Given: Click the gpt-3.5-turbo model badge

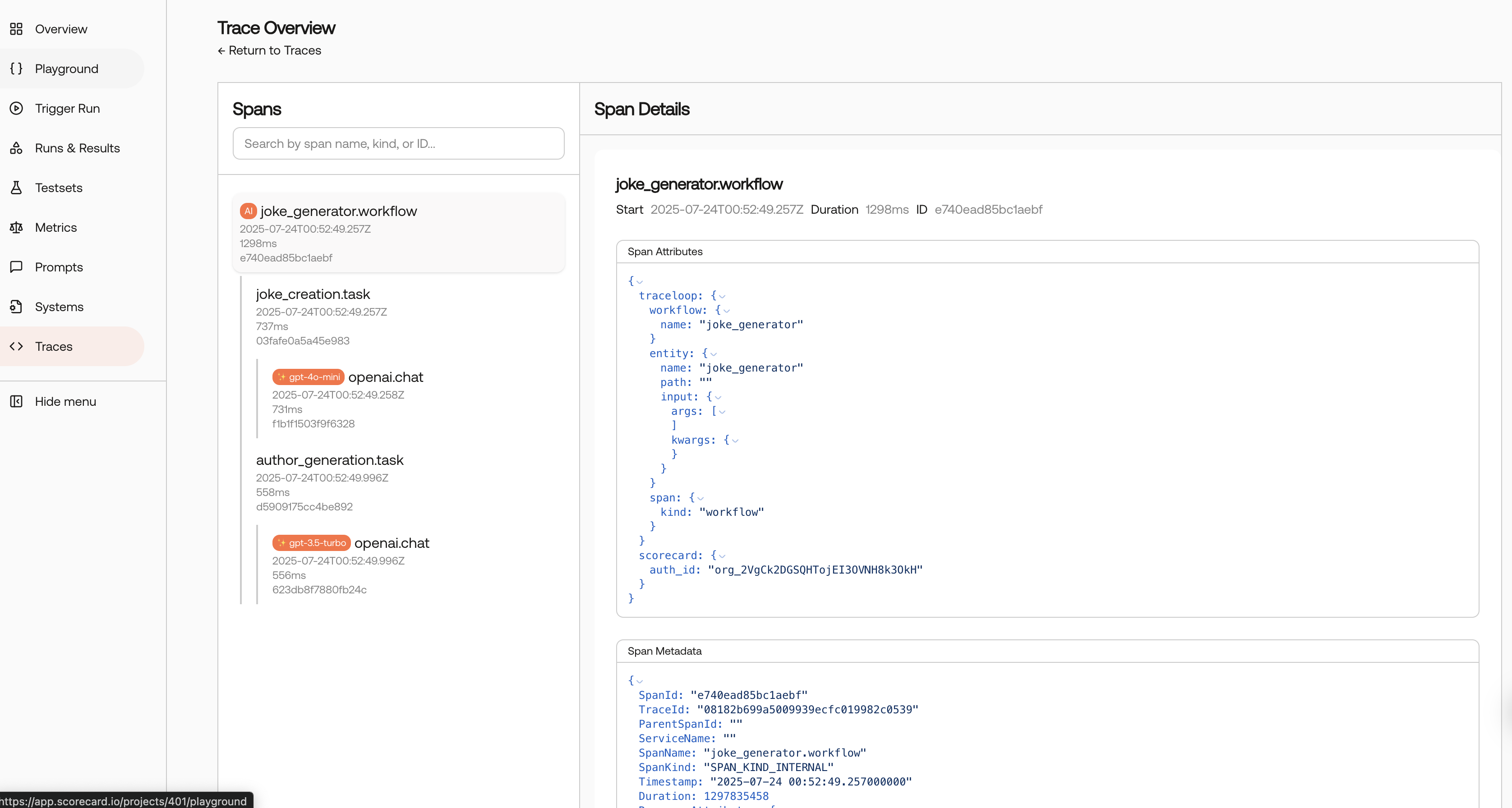Looking at the screenshot, I should [312, 543].
